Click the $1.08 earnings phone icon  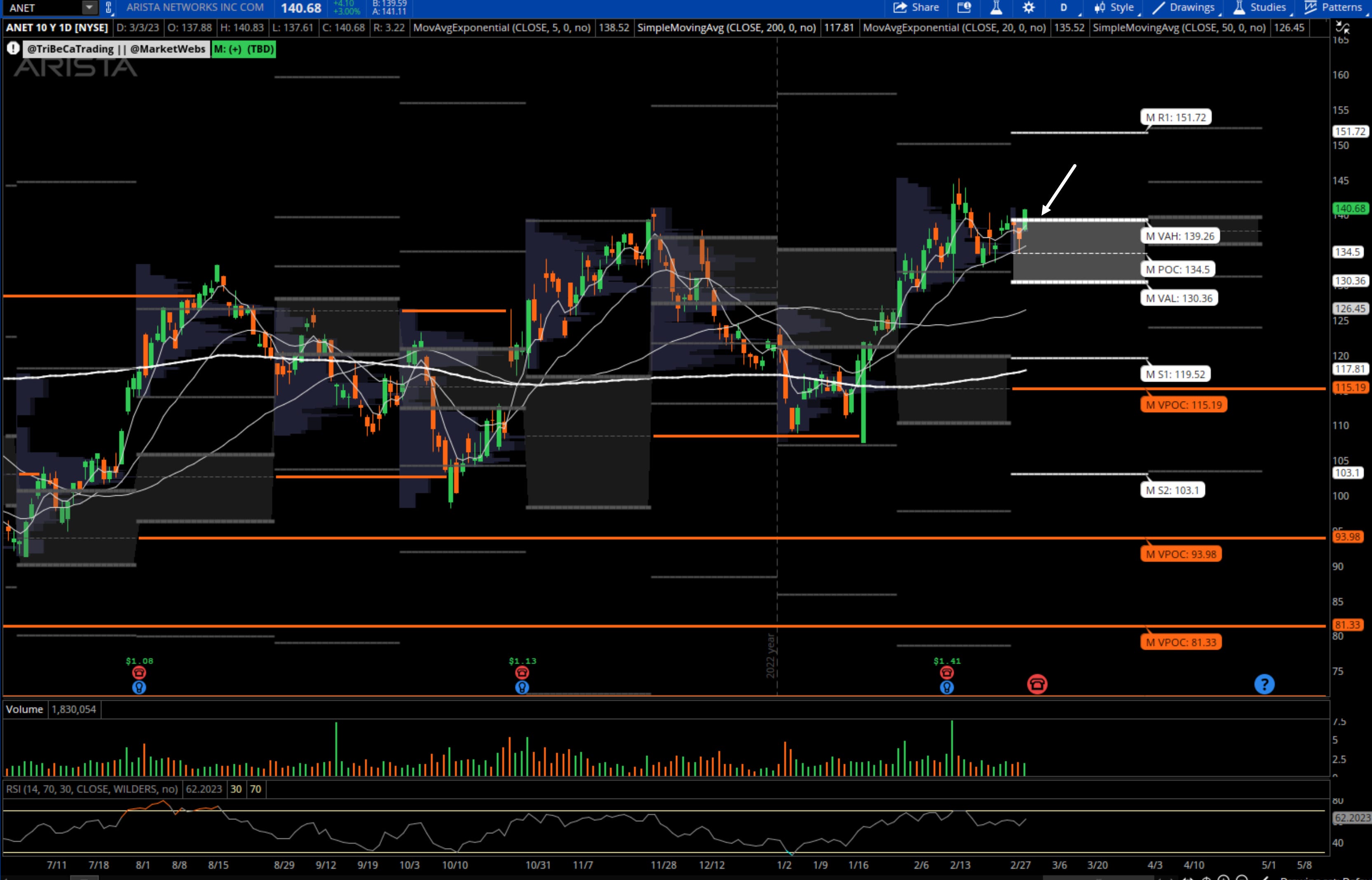pos(139,673)
